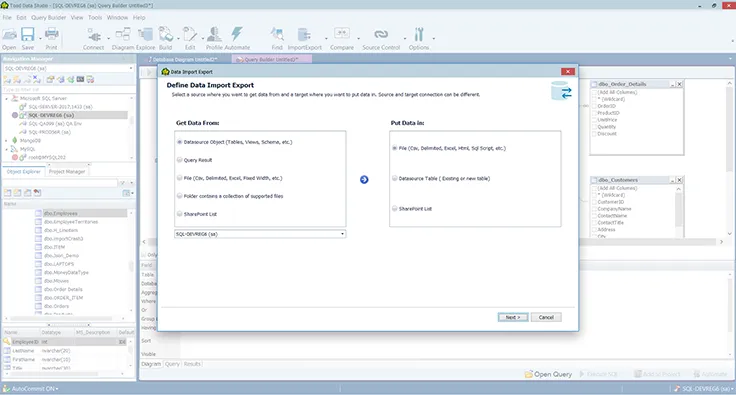This screenshot has width=736, height=395.
Task: Open Navigation Manager connection combo box
Action: pyautogui.click(x=69, y=68)
